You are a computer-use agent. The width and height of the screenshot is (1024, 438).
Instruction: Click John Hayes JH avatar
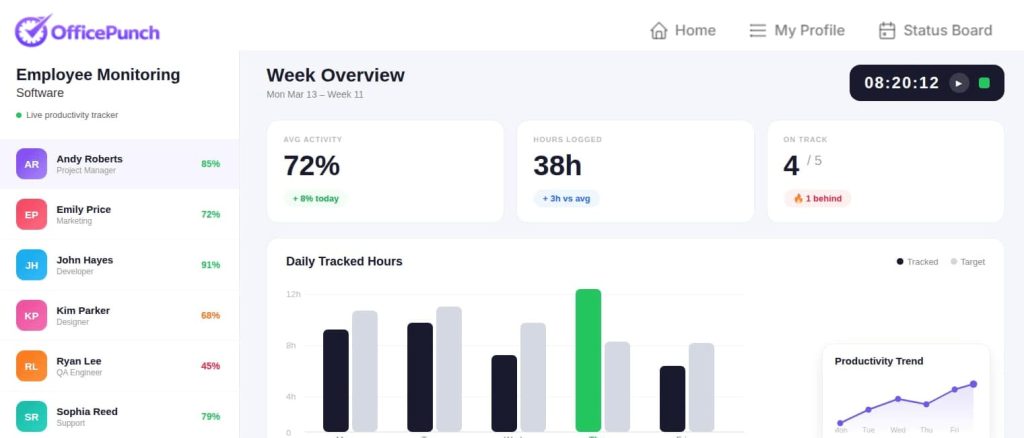pos(32,265)
